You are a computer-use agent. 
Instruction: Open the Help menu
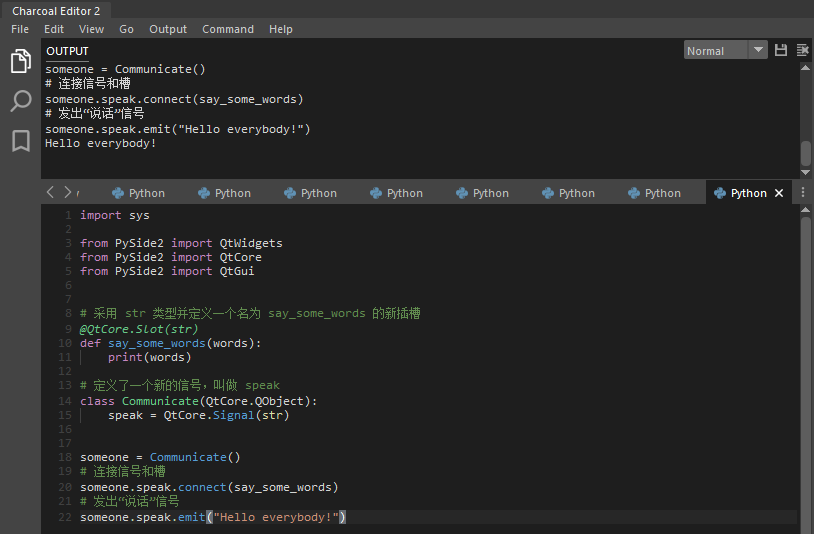coord(281,29)
